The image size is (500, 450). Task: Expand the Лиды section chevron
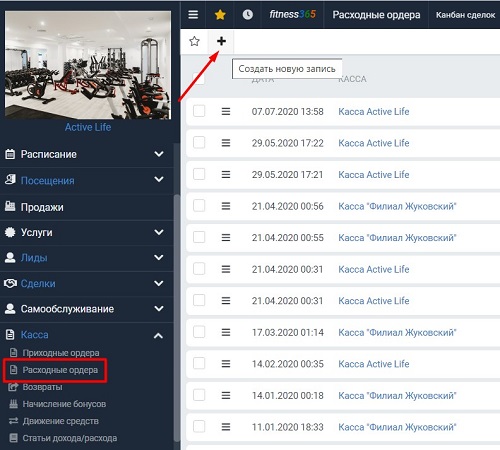coord(159,257)
